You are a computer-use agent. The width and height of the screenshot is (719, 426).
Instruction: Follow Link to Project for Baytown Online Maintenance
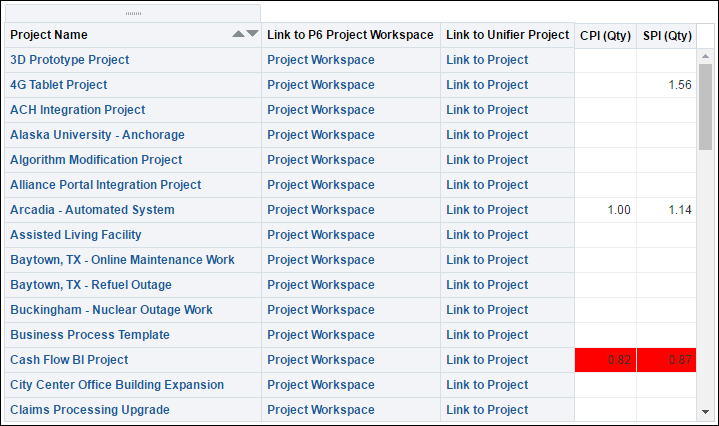pos(487,260)
